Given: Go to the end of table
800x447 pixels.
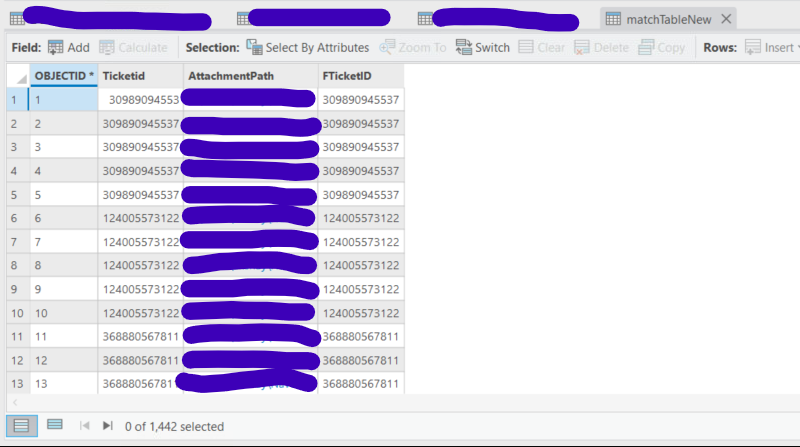Looking at the screenshot, I should click(x=107, y=426).
